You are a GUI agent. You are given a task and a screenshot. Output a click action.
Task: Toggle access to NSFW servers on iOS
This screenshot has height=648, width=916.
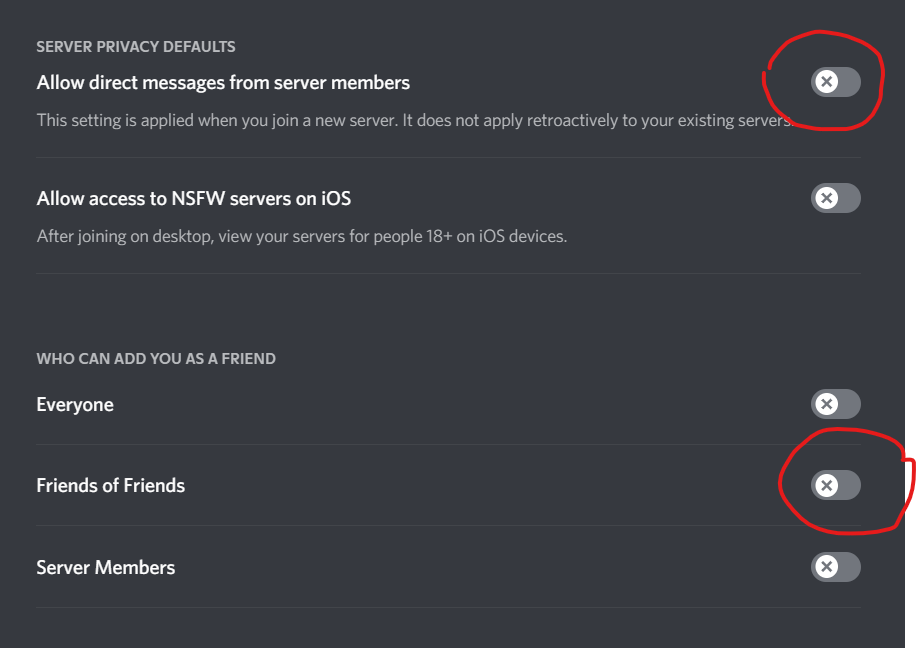coord(835,198)
